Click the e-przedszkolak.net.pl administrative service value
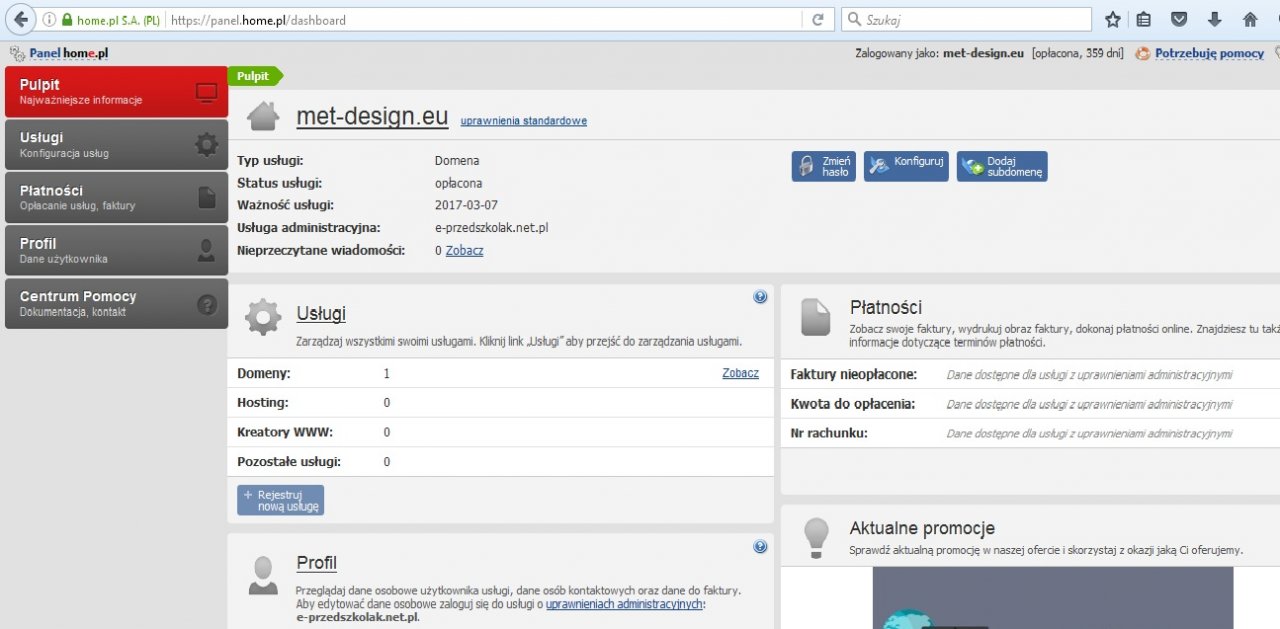 (491, 228)
